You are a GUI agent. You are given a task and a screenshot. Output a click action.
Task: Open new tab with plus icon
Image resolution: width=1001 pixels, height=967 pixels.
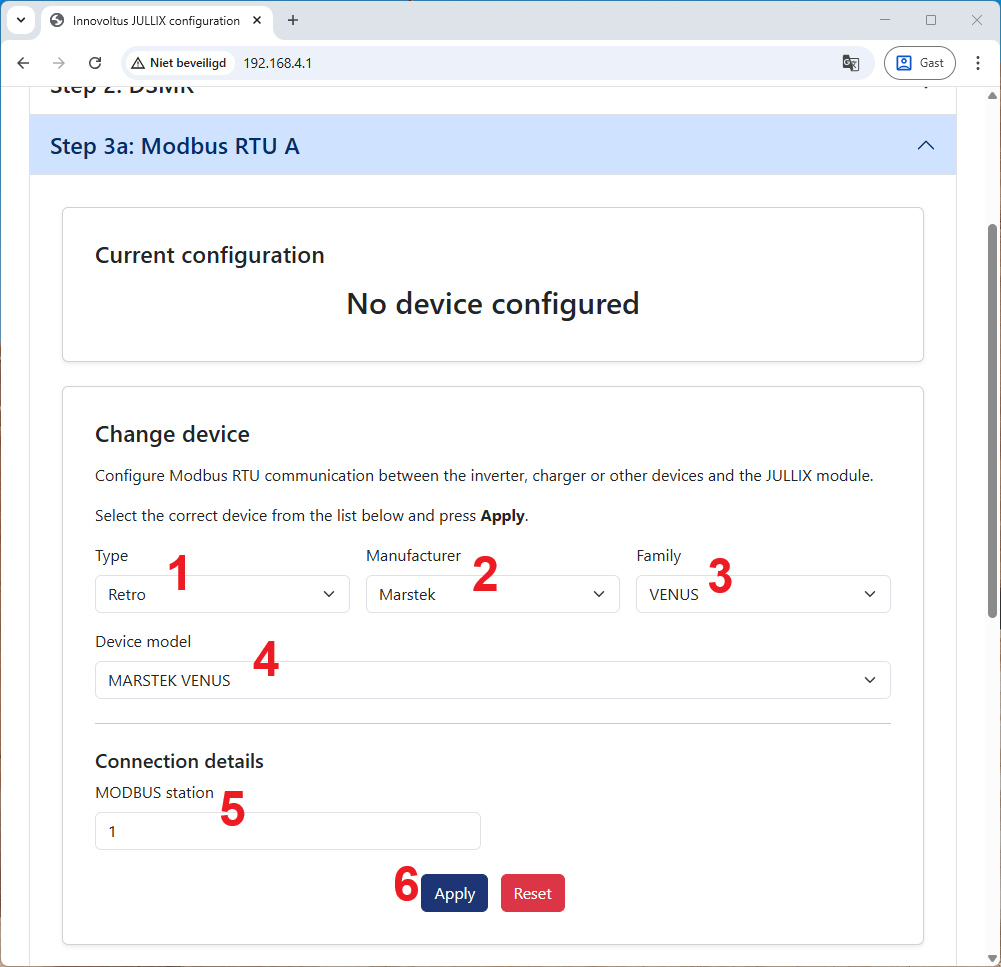[293, 20]
